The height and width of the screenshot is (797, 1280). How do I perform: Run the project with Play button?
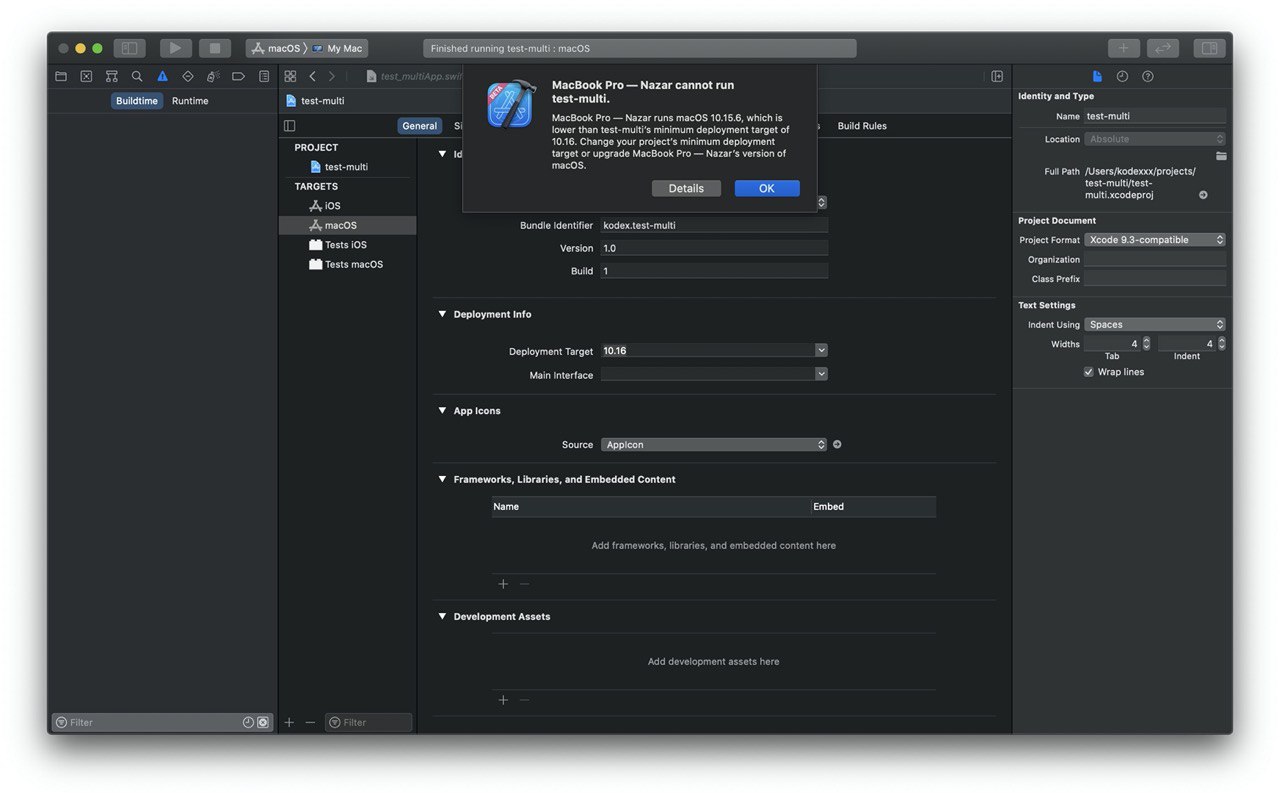[175, 48]
